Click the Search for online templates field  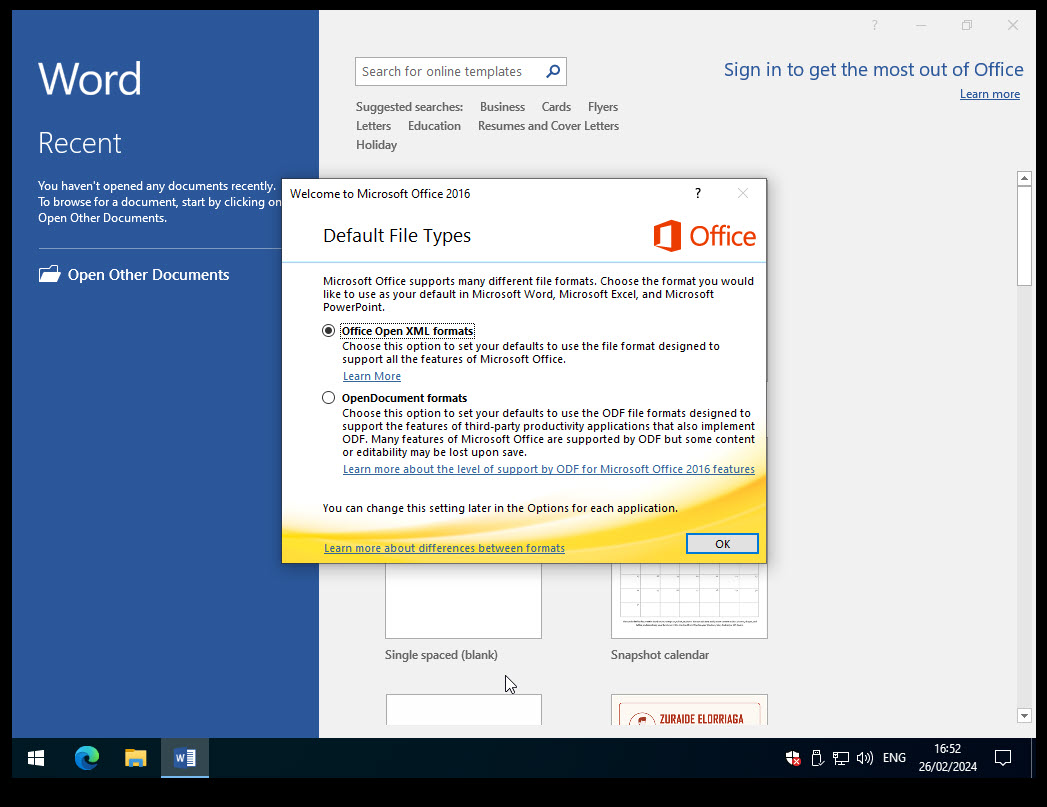(x=448, y=71)
